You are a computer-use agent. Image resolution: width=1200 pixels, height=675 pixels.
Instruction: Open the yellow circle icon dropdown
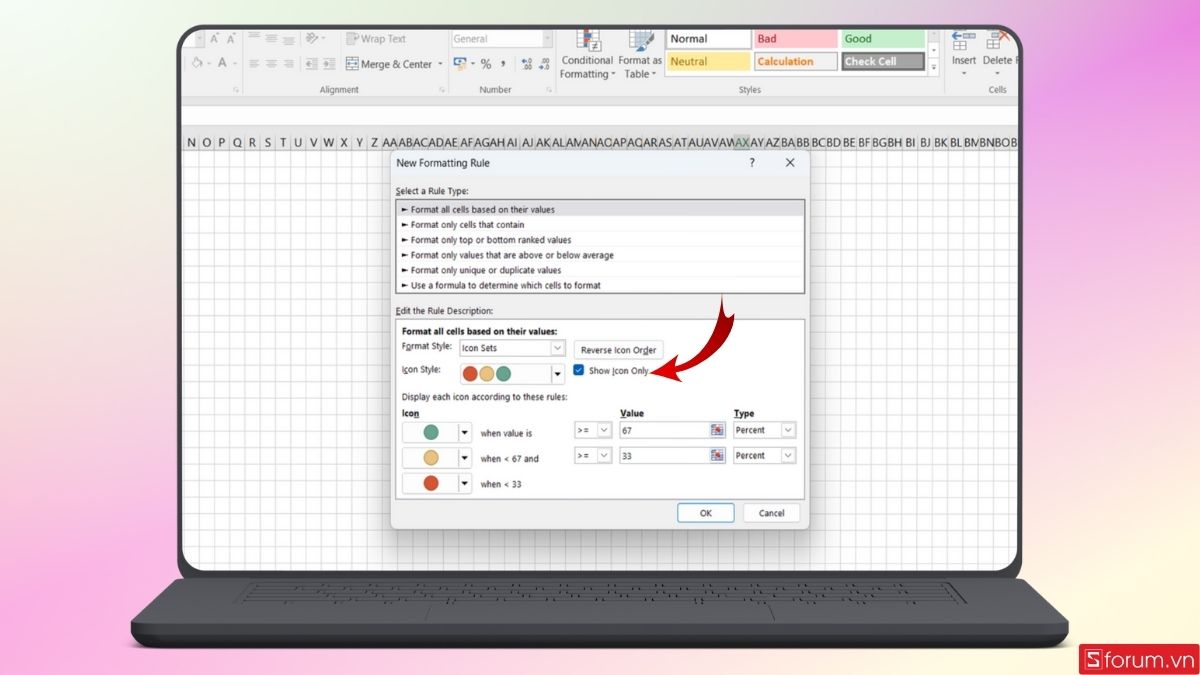(464, 458)
